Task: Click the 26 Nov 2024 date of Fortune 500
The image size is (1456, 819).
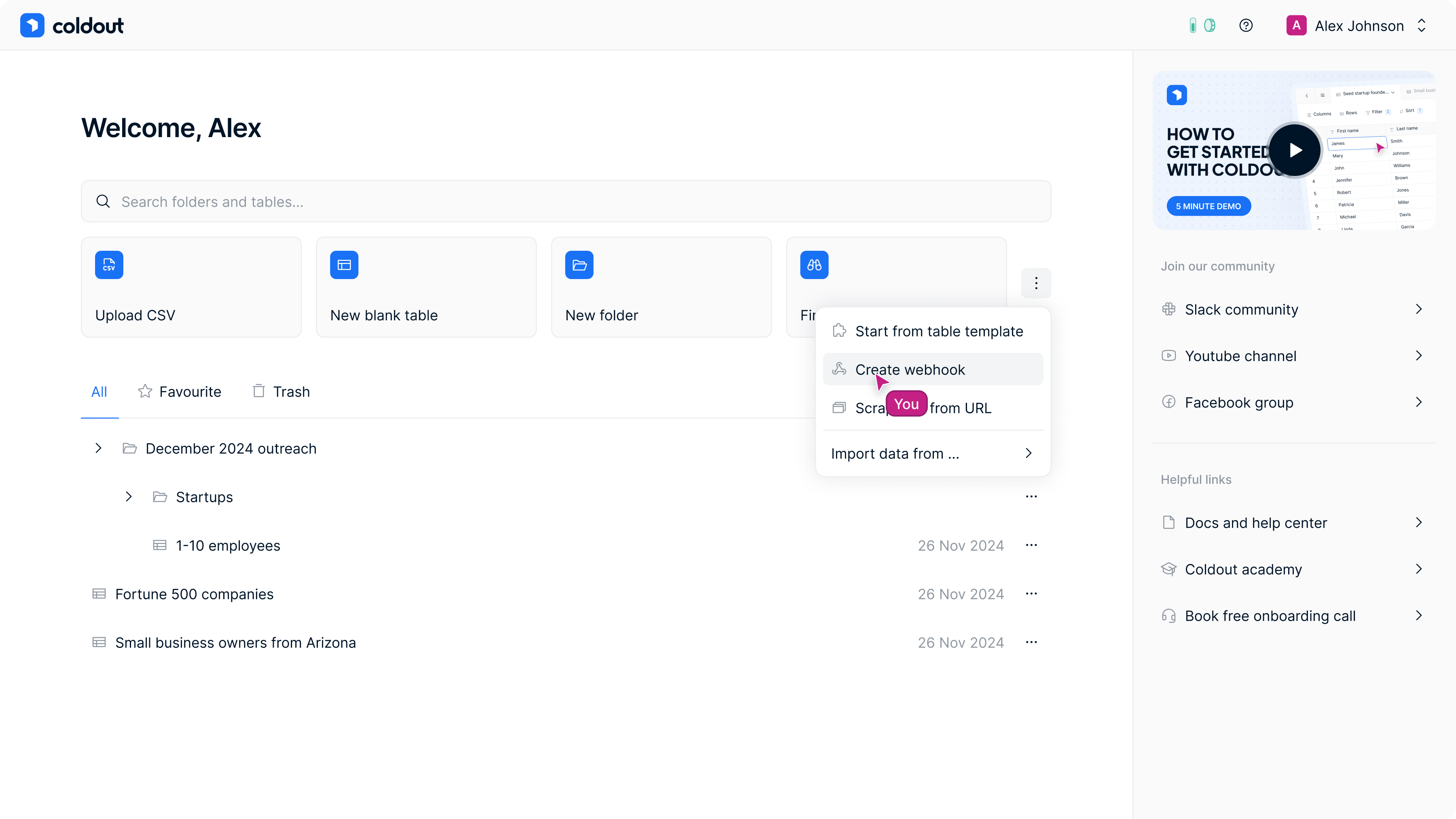Action: pyautogui.click(x=961, y=595)
